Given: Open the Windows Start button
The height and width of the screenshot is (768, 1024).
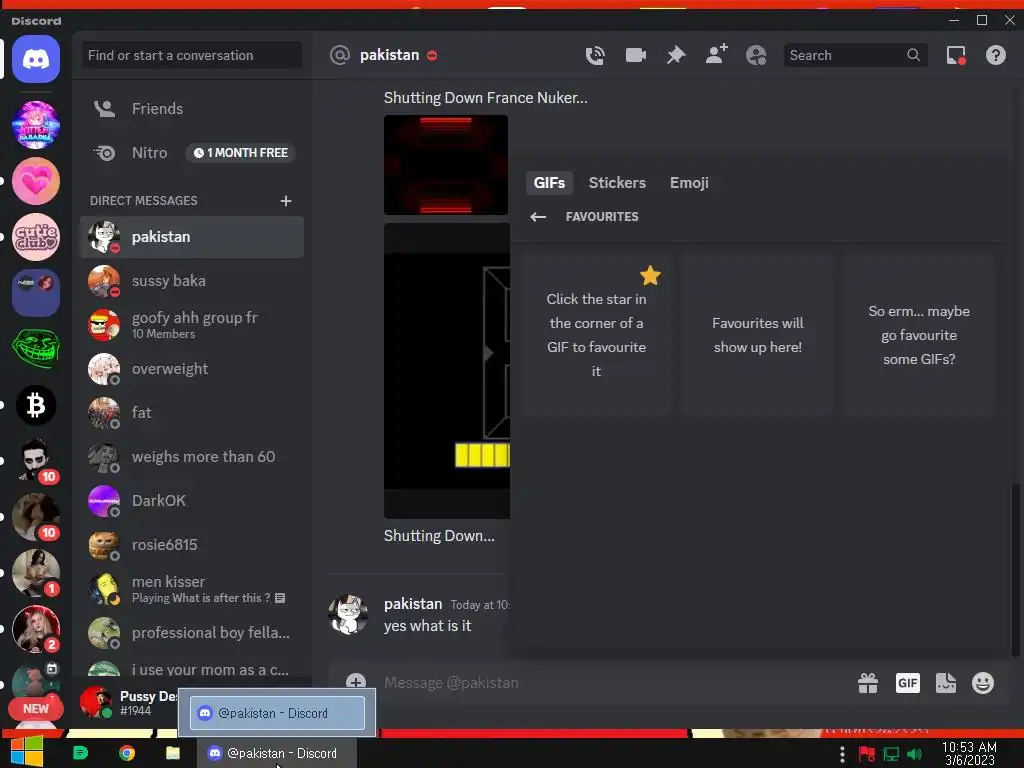Looking at the screenshot, I should click(26, 752).
